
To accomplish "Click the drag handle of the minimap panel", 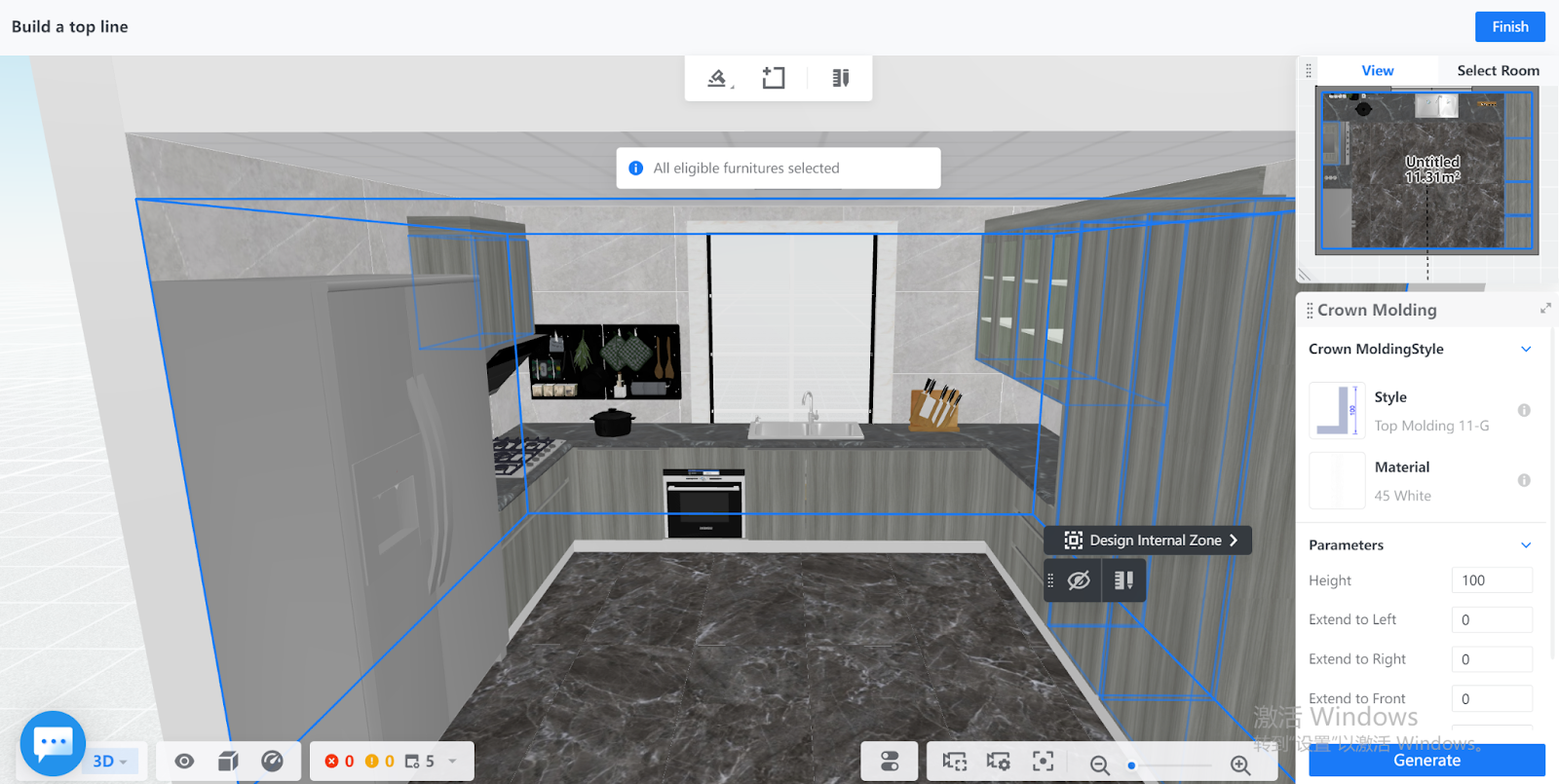I will tap(1309, 71).
